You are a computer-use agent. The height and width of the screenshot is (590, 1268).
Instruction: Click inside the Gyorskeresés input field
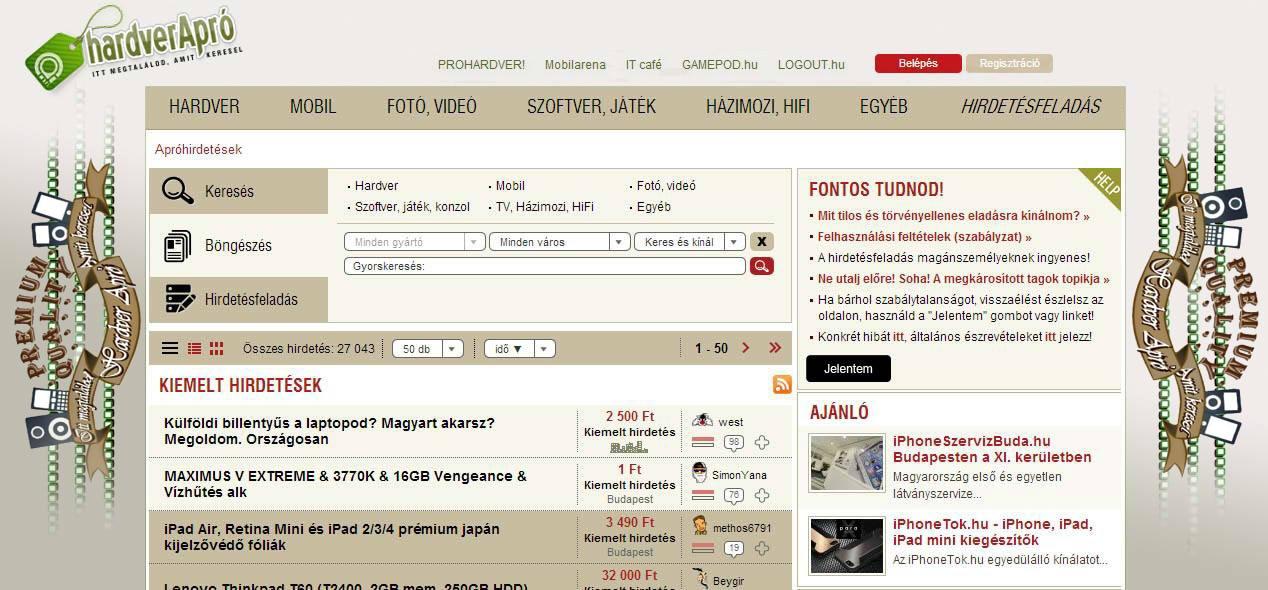pos(544,266)
